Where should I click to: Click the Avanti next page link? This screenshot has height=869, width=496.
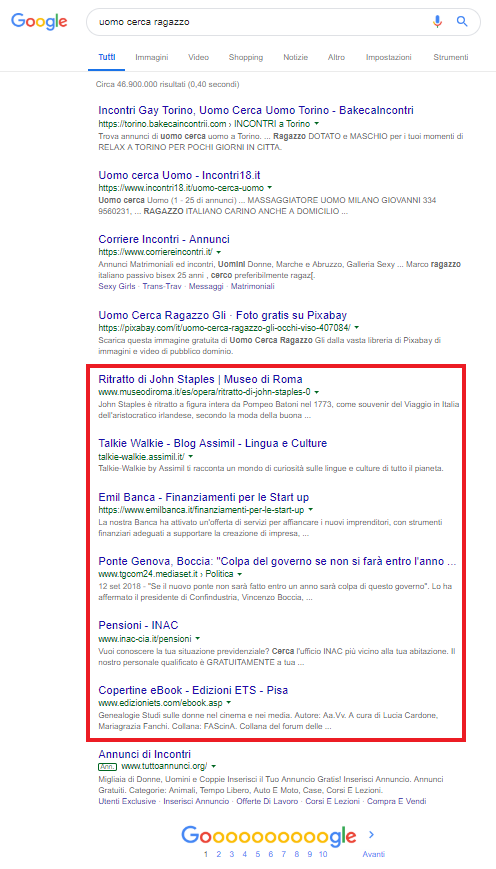click(374, 854)
